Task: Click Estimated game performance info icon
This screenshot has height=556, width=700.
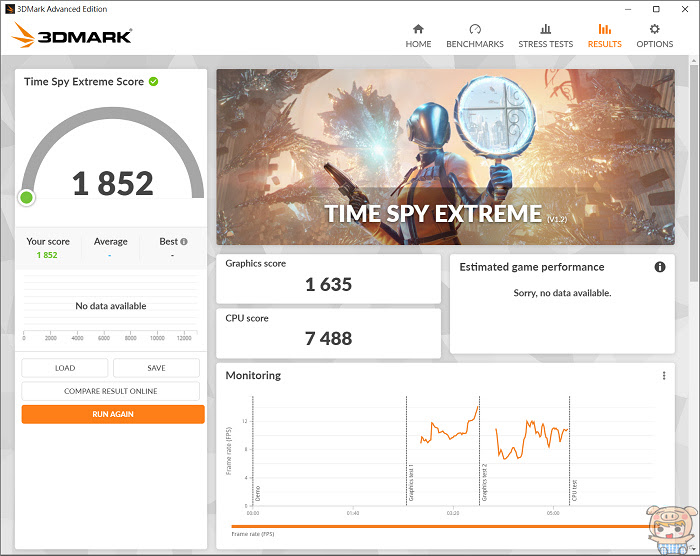Action: click(x=660, y=267)
